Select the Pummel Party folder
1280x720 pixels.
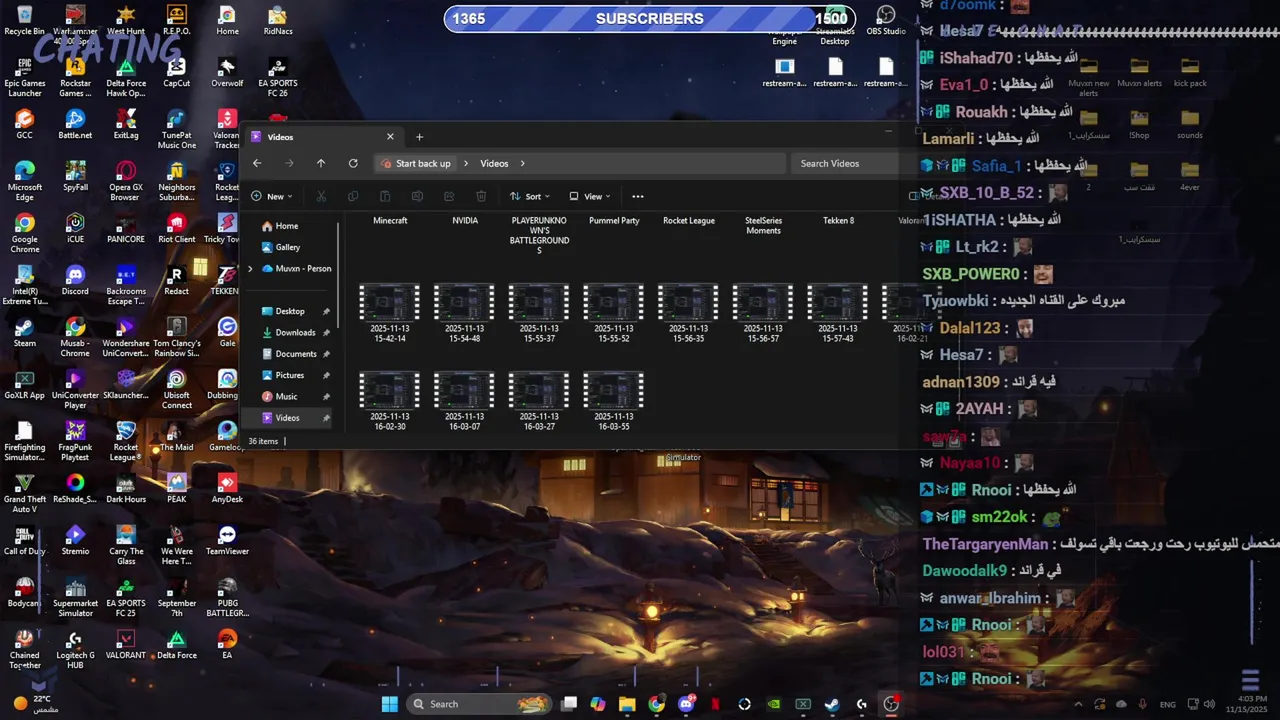[614, 221]
